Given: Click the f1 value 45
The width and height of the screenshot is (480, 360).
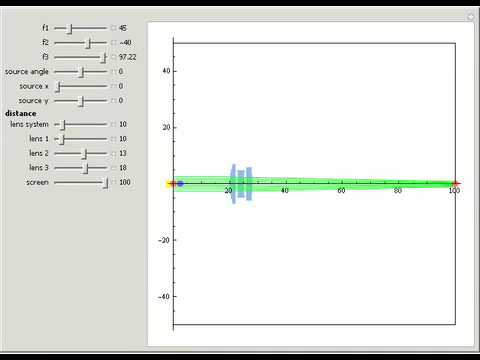Looking at the screenshot, I should [123, 28].
